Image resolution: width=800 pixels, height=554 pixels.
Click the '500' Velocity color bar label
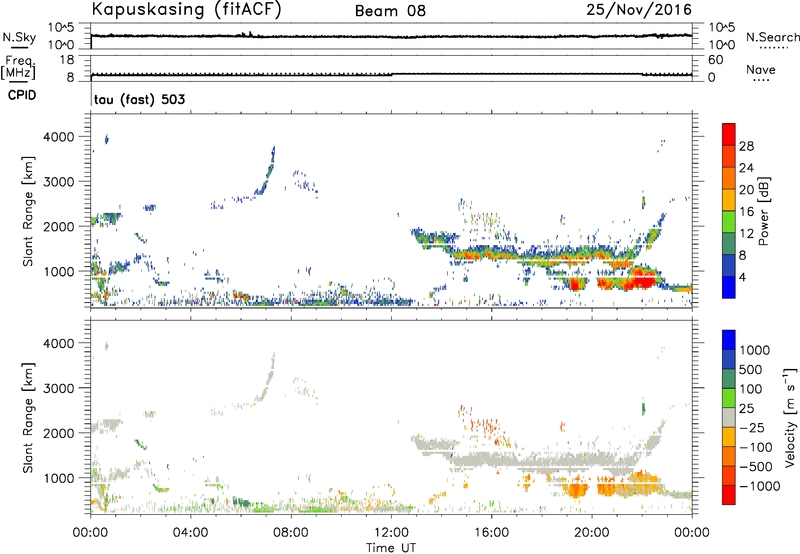point(751,369)
